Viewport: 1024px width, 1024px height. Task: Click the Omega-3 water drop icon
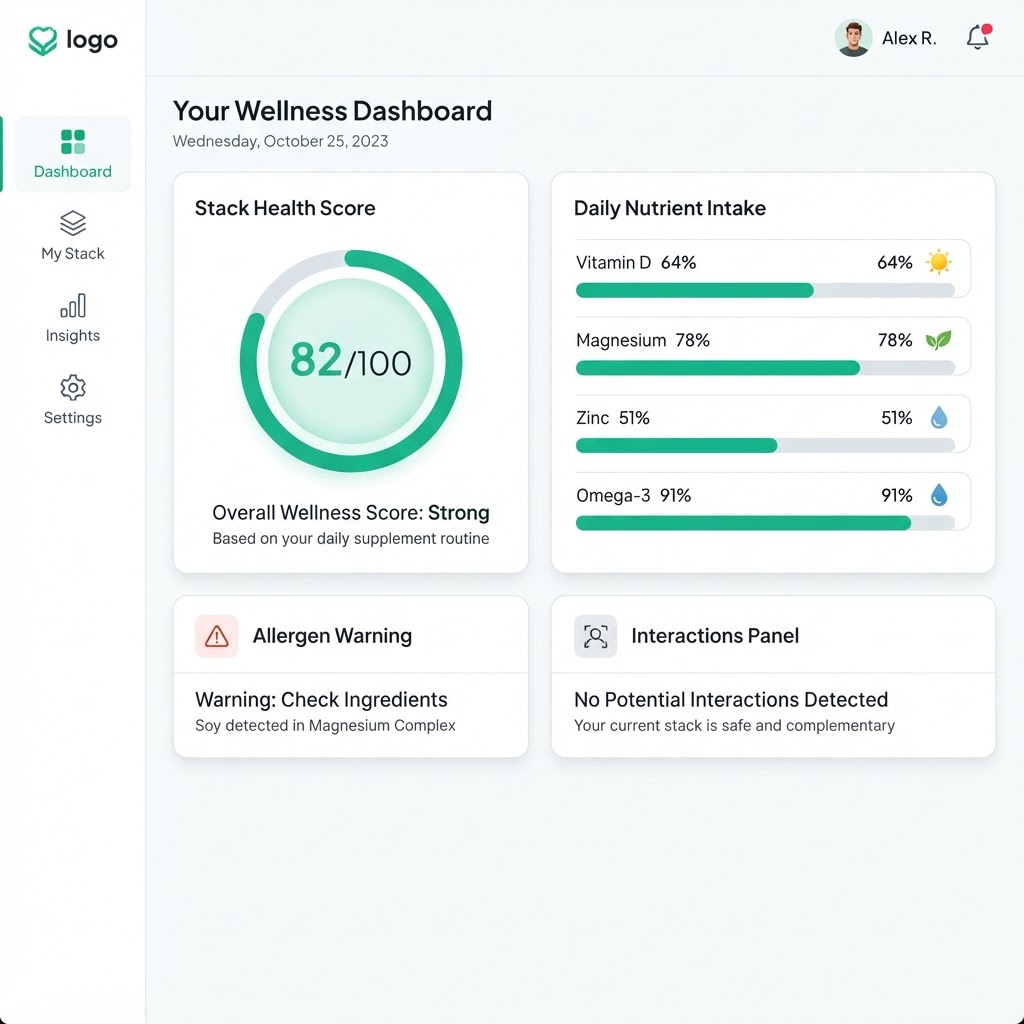click(x=939, y=495)
